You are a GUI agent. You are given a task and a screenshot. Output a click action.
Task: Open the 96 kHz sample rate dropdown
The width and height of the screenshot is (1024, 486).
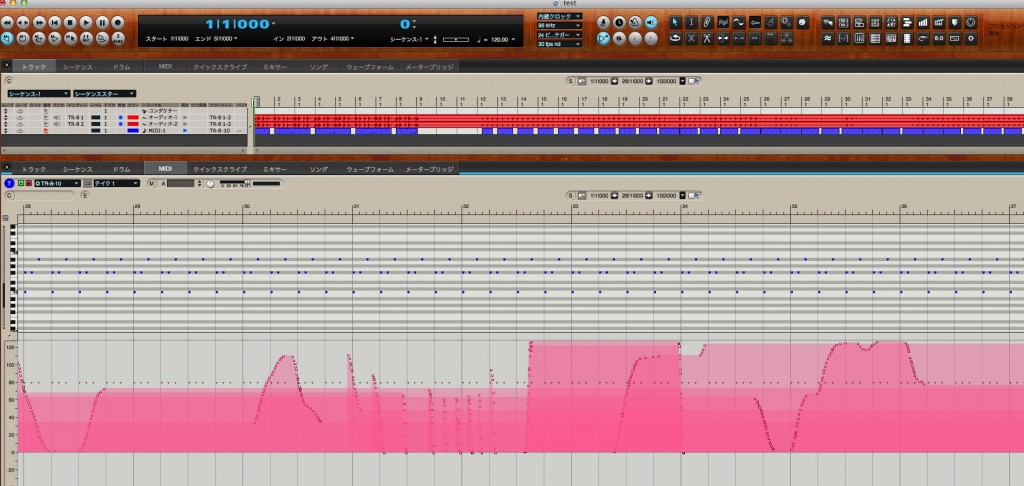point(559,25)
